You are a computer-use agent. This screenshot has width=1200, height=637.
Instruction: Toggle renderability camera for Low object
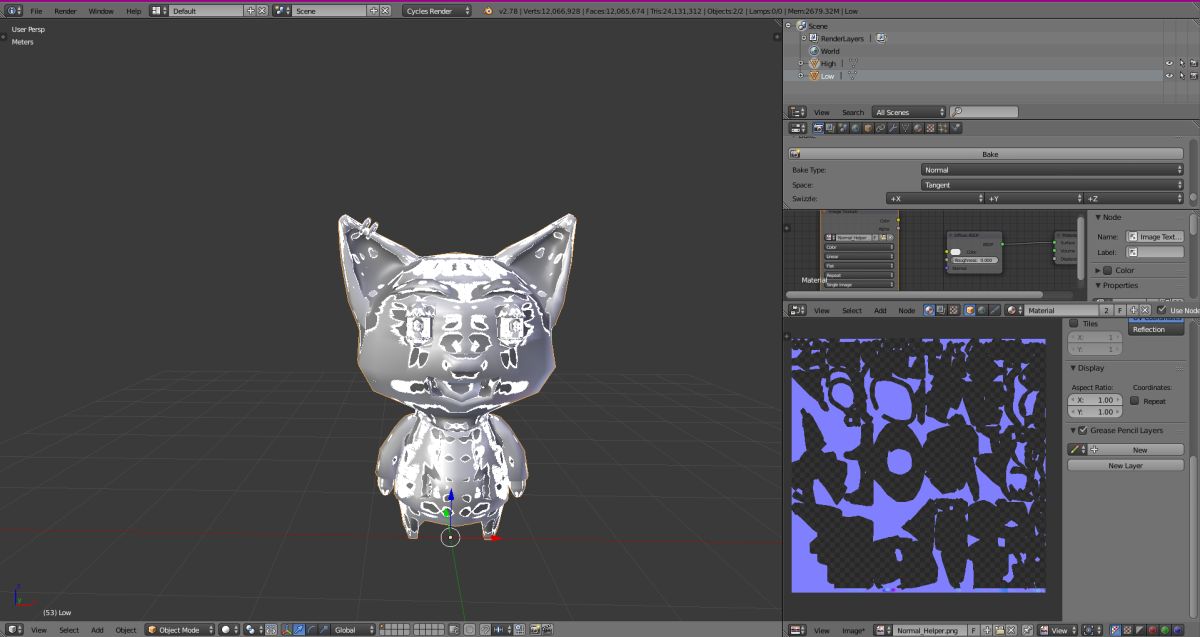click(1193, 75)
